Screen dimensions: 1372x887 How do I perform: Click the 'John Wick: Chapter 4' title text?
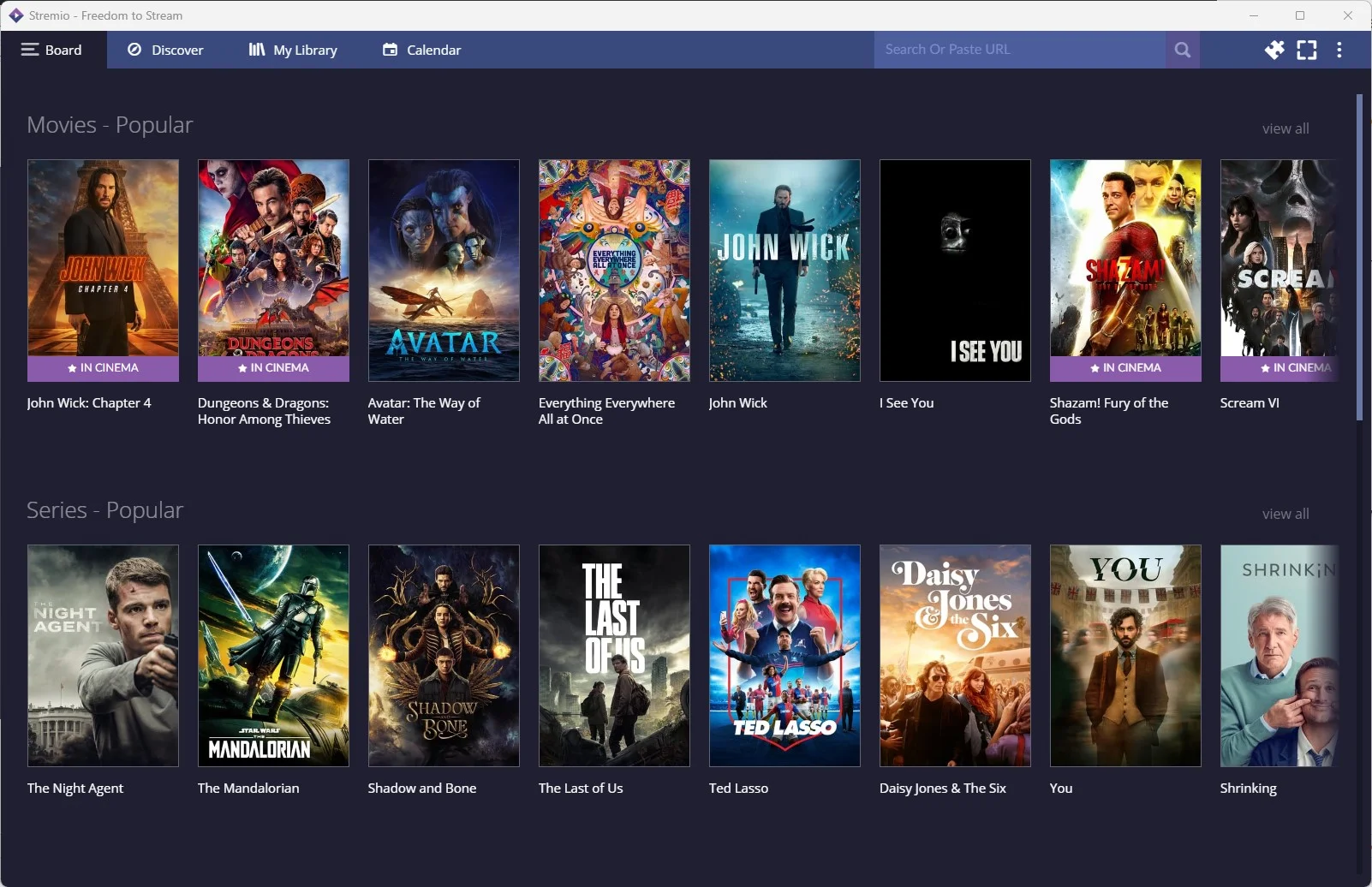89,403
